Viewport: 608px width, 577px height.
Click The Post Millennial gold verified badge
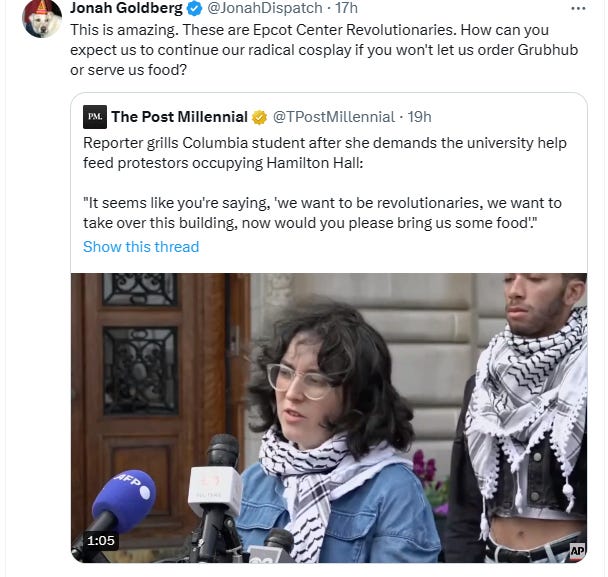pyautogui.click(x=259, y=117)
